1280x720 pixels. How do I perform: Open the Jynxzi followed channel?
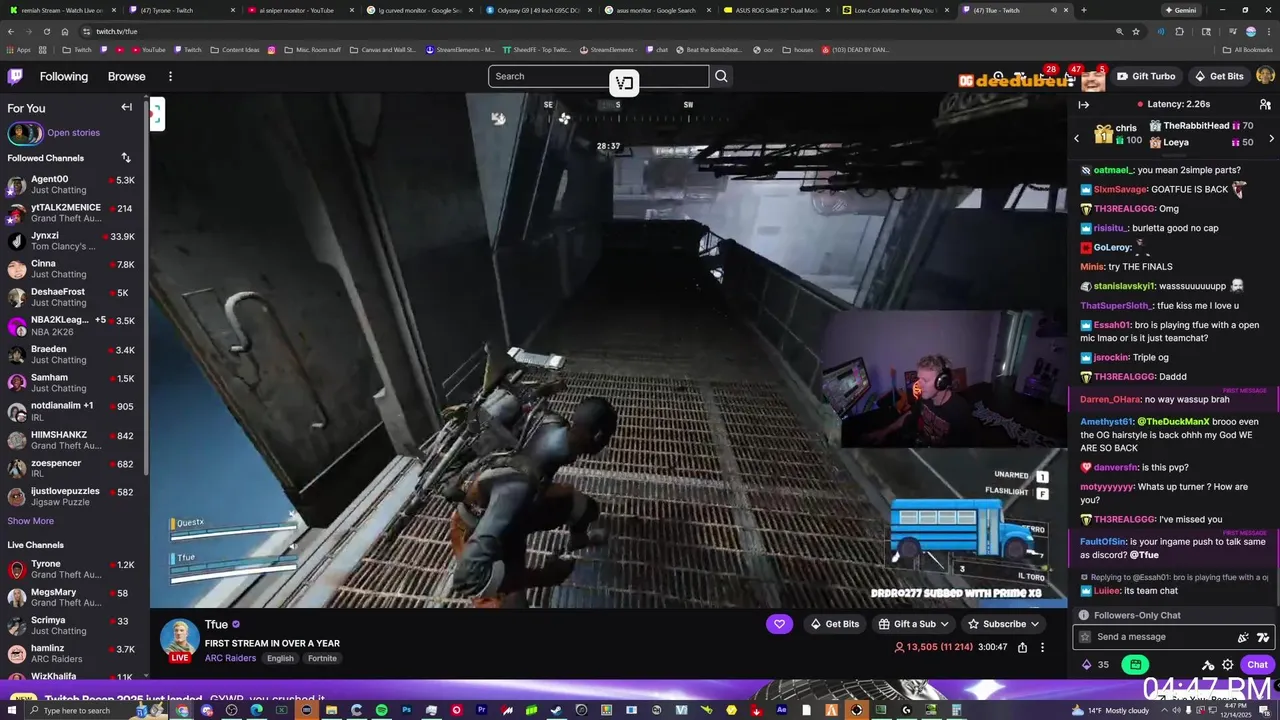tap(73, 241)
